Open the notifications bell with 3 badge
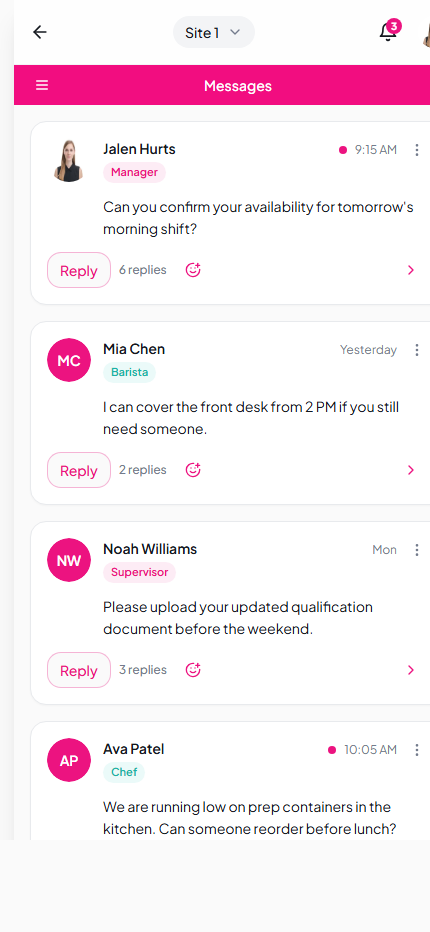 point(388,31)
